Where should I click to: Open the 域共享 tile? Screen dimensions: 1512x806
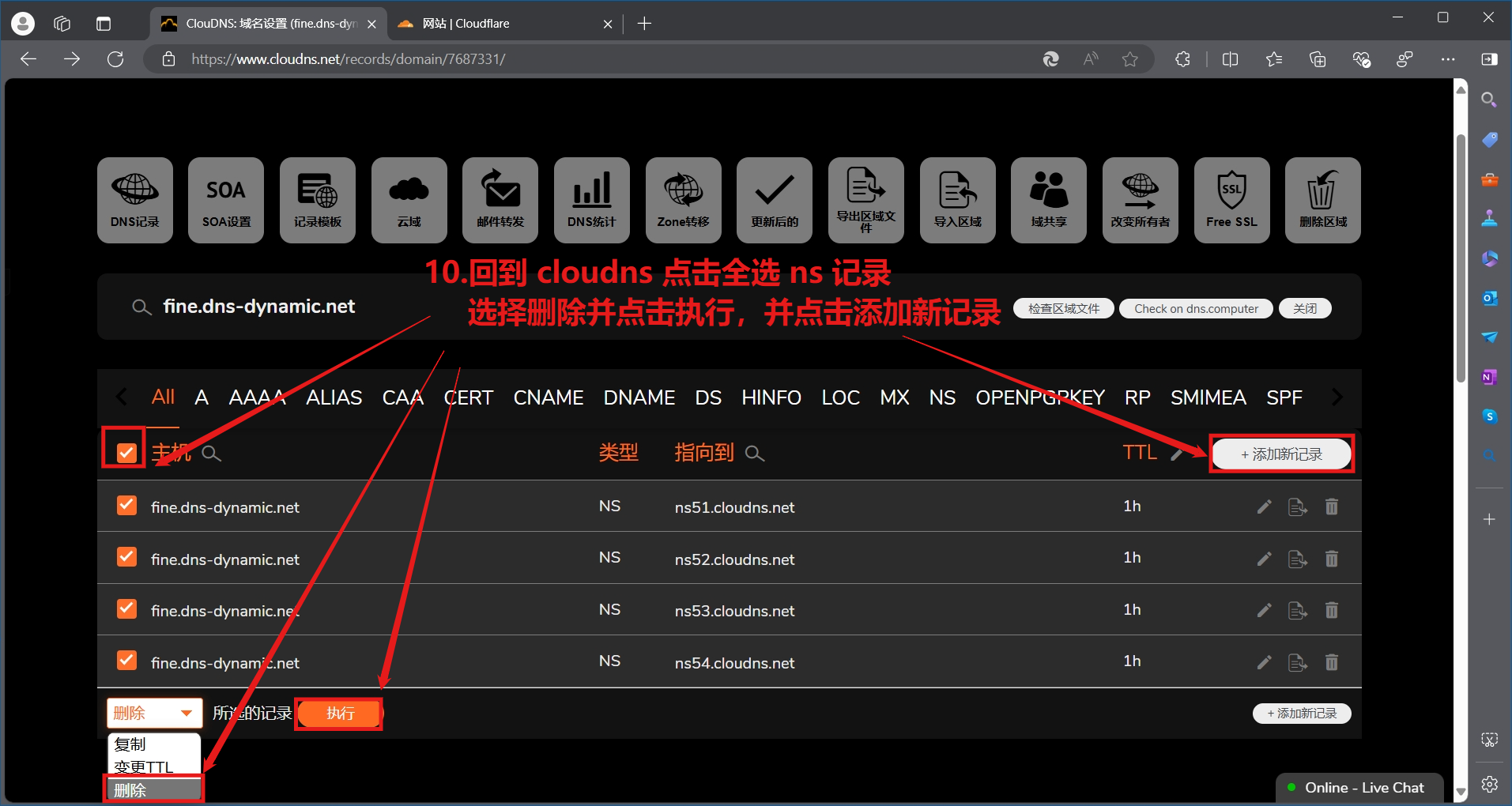[x=1049, y=200]
